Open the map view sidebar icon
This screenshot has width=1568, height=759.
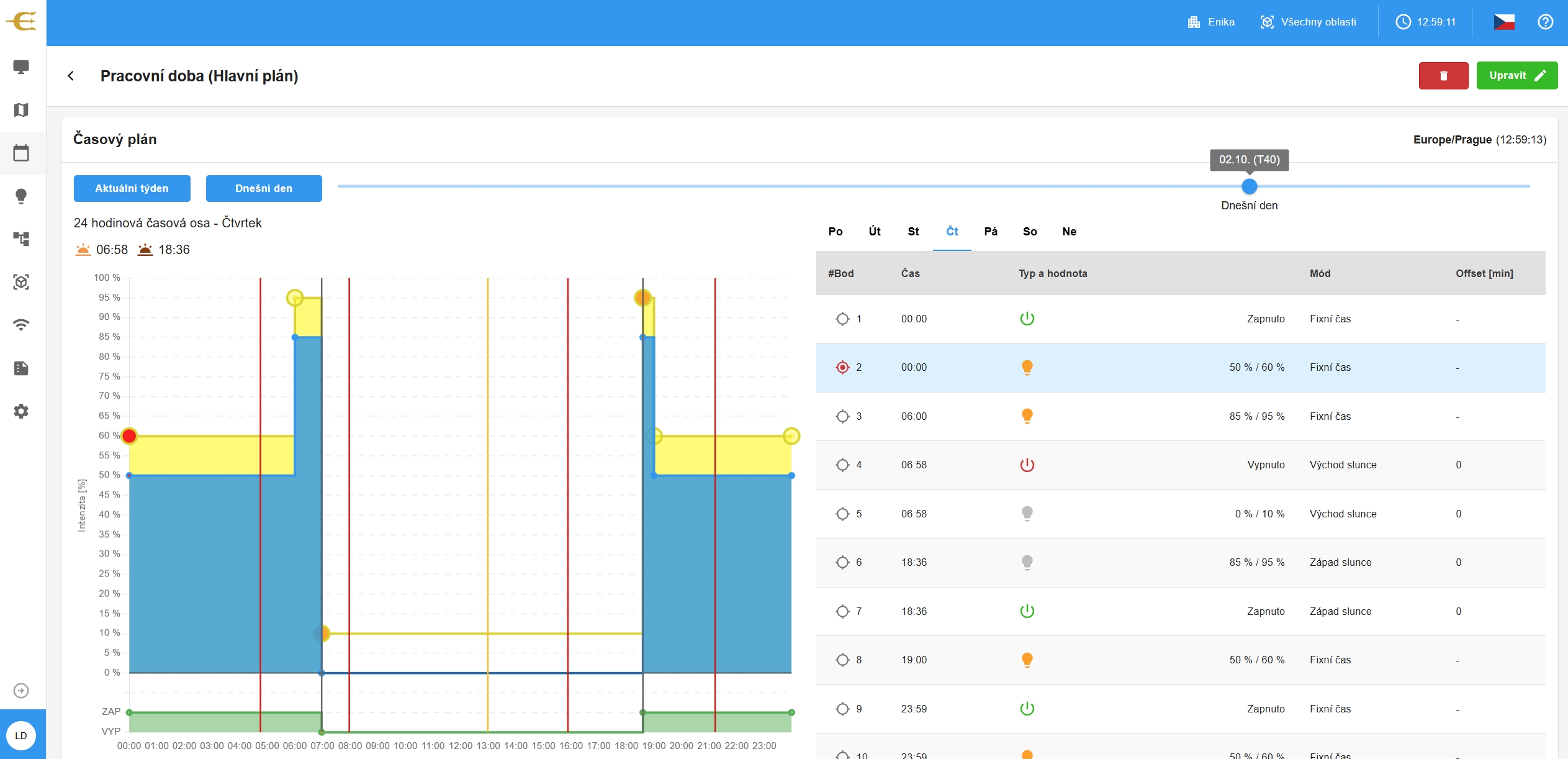(x=21, y=110)
